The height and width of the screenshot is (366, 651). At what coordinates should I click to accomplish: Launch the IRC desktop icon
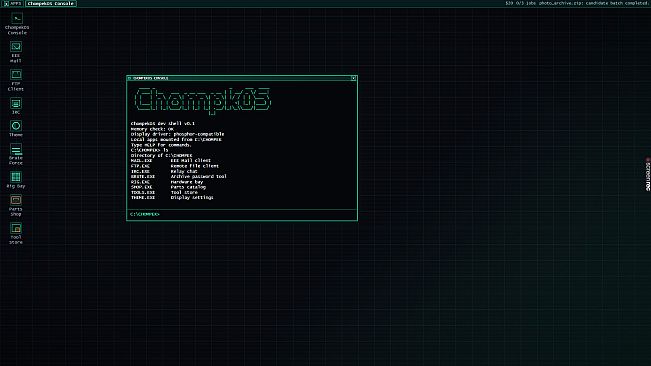click(x=16, y=106)
